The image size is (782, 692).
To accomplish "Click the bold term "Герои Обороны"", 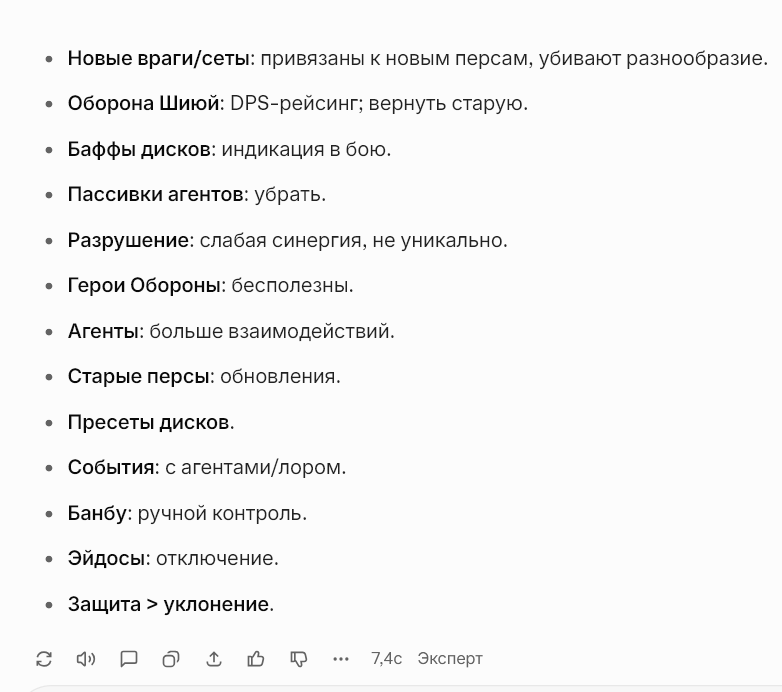I will (144, 285).
